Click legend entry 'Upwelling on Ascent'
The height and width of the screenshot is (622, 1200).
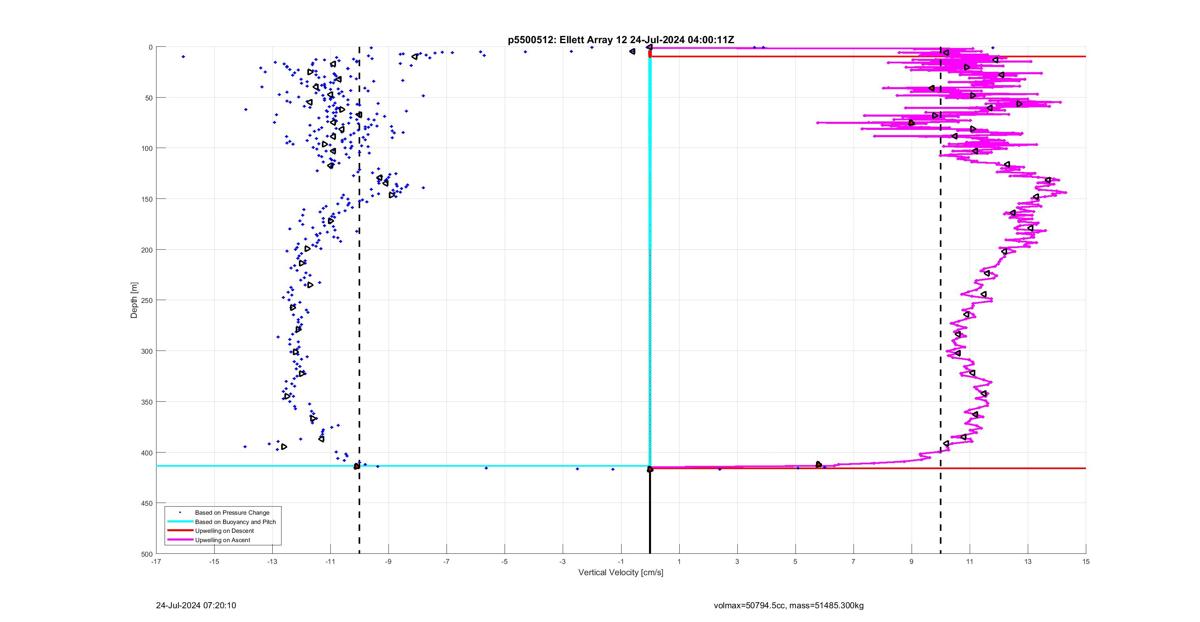point(223,540)
